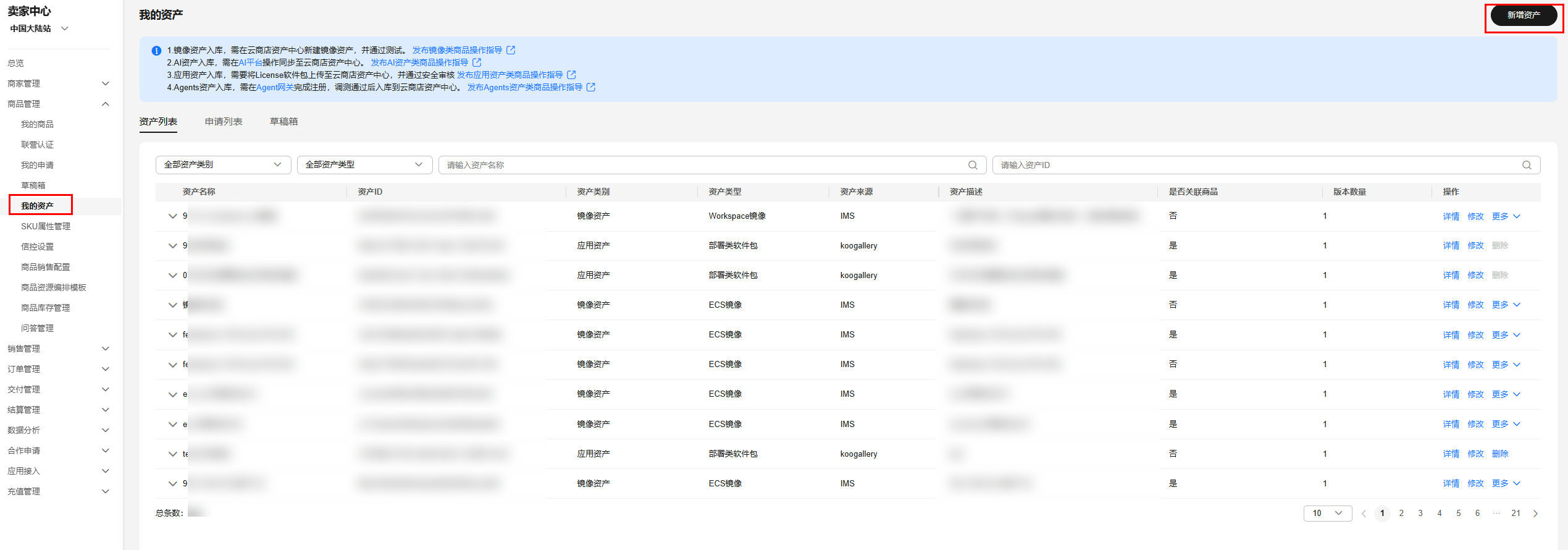Open page size selector showing 10
The image size is (1568, 550).
(x=1327, y=514)
